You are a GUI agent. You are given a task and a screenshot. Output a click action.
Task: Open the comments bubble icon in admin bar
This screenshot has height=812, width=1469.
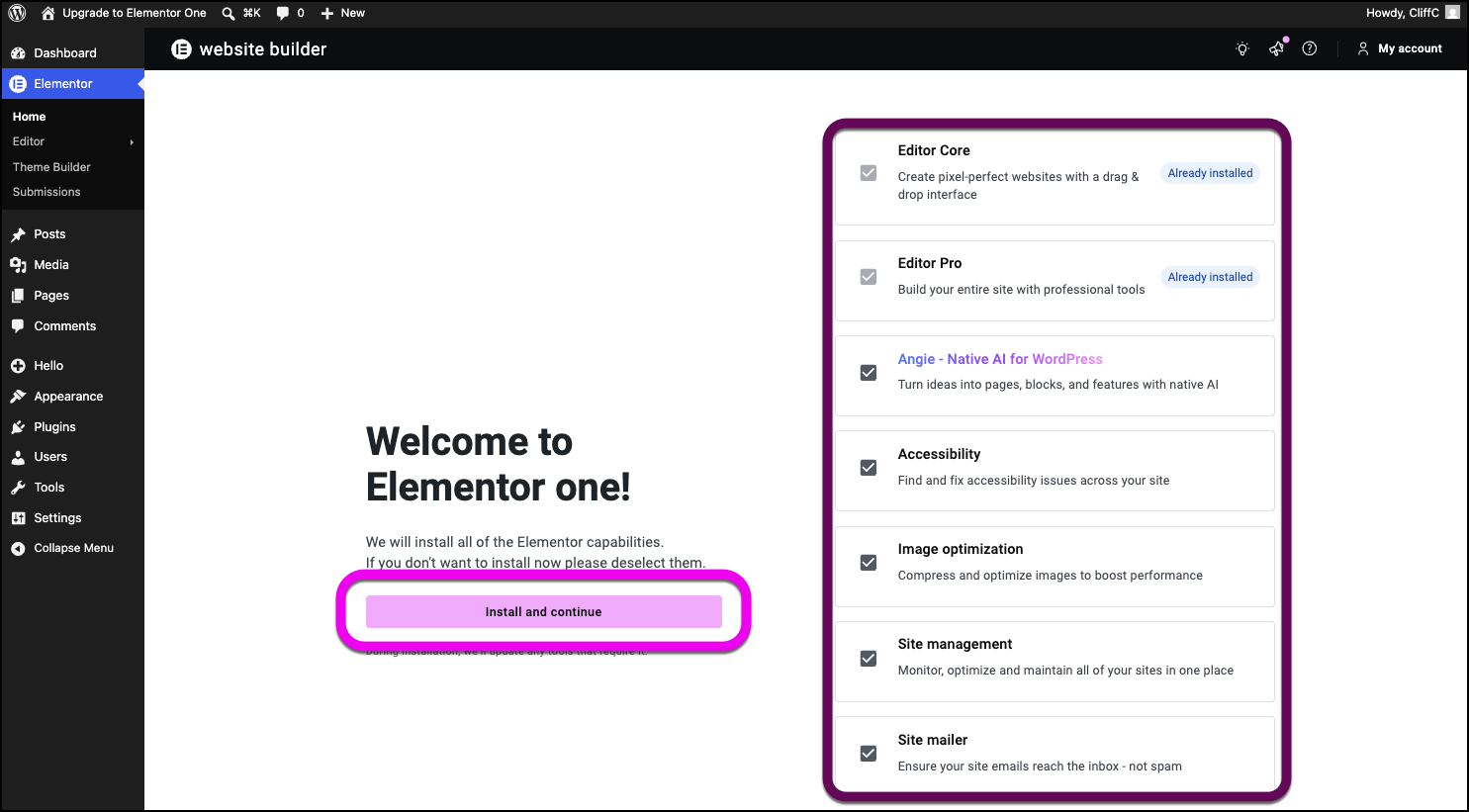[x=283, y=13]
